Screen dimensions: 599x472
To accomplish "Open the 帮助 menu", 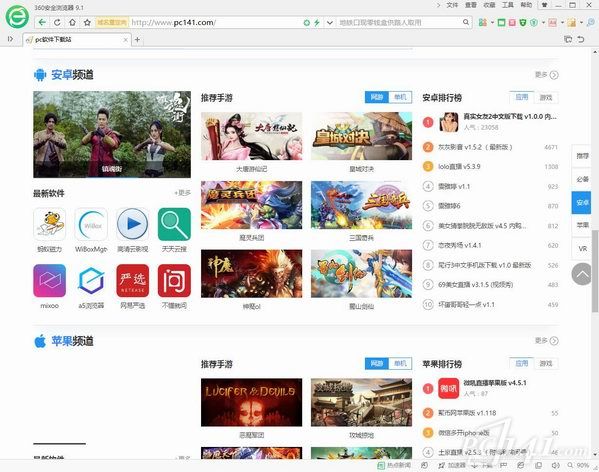I will pyautogui.click(x=526, y=5).
